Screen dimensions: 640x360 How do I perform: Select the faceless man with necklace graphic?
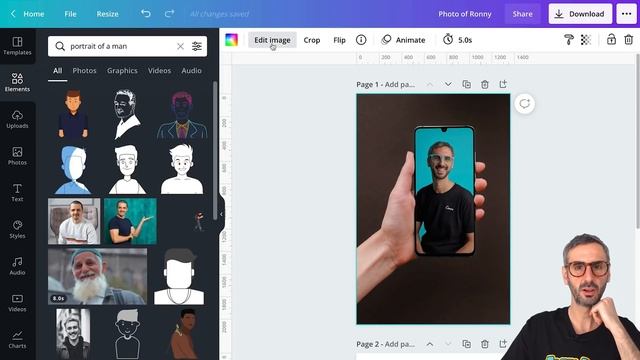(179, 276)
